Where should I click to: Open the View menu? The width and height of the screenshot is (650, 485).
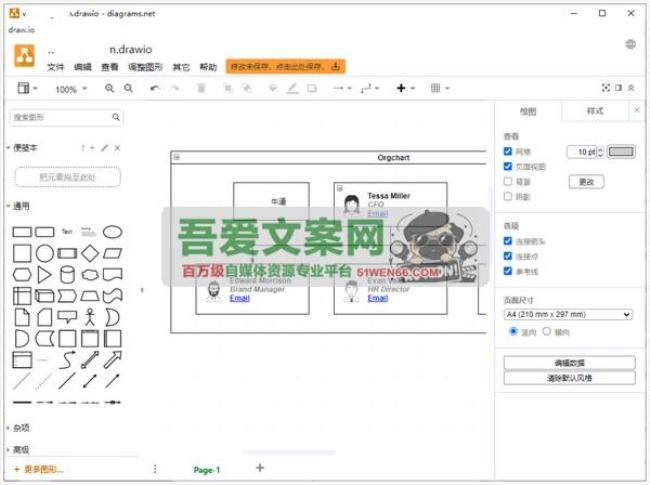pyautogui.click(x=110, y=67)
